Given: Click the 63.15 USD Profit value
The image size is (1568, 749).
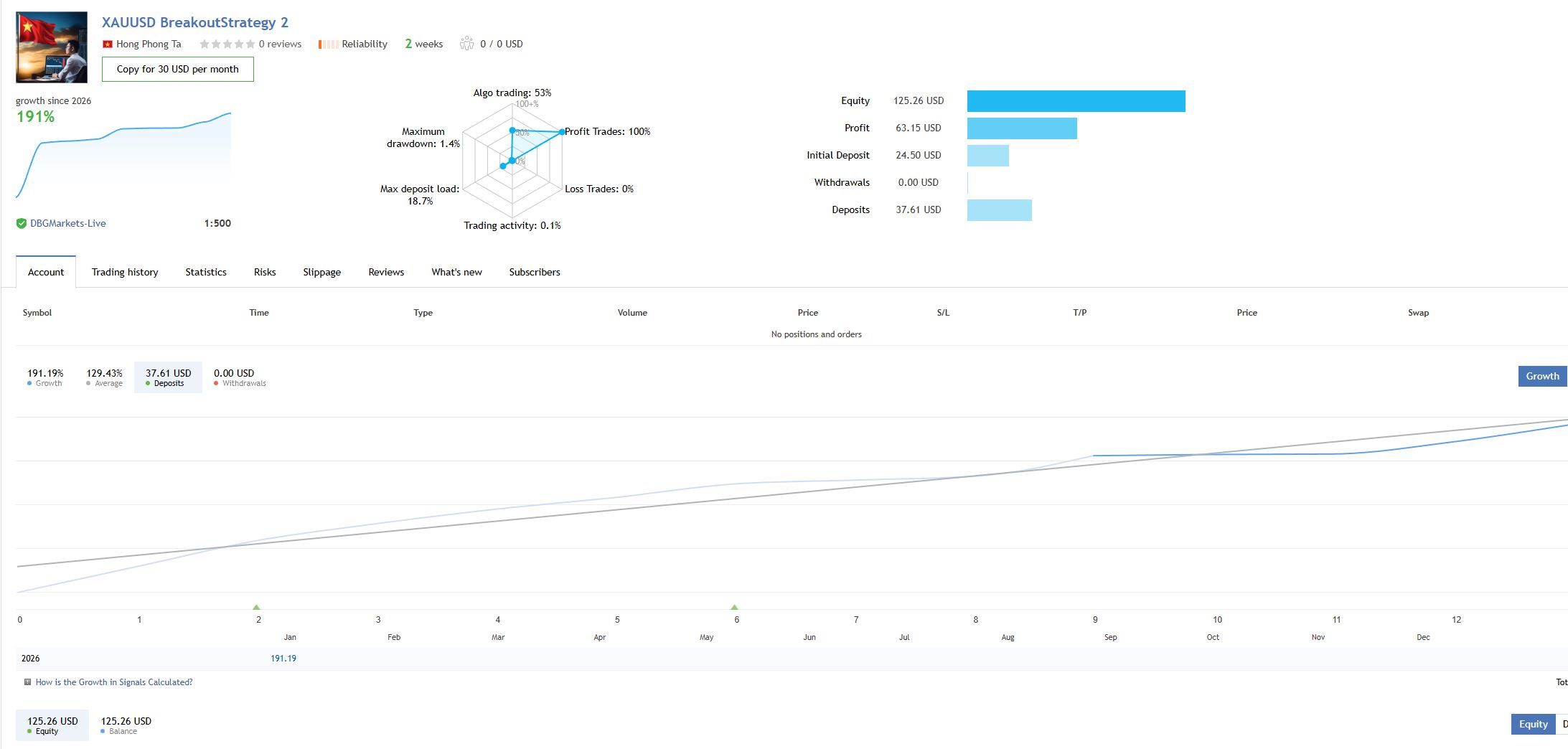Looking at the screenshot, I should point(919,128).
